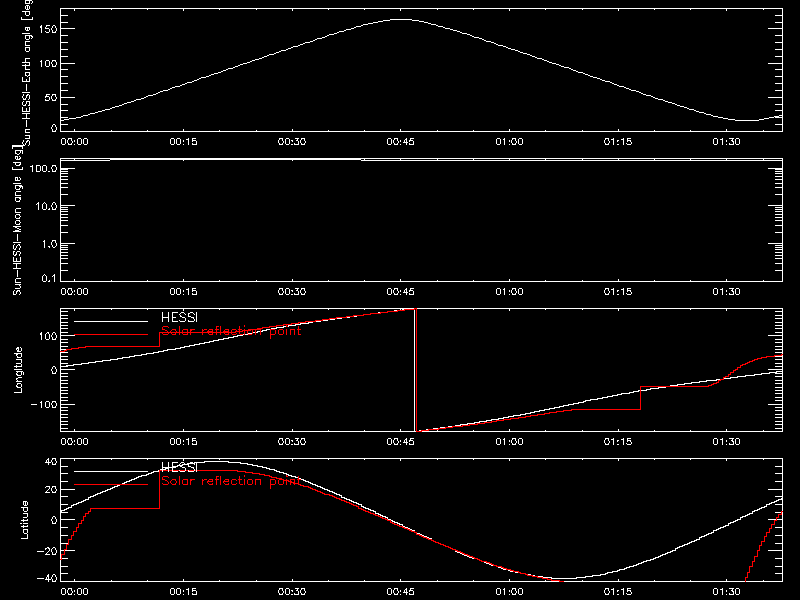Image resolution: width=800 pixels, height=600 pixels.
Task: Click red legend line in Longitude plot
Action: pyautogui.click(x=111, y=335)
